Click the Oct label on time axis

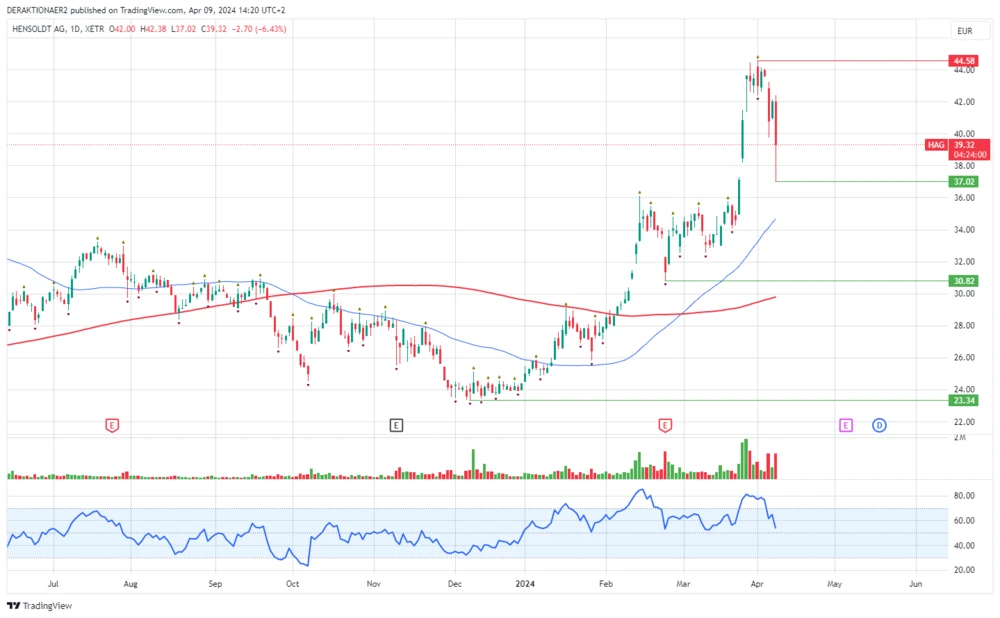(x=293, y=581)
